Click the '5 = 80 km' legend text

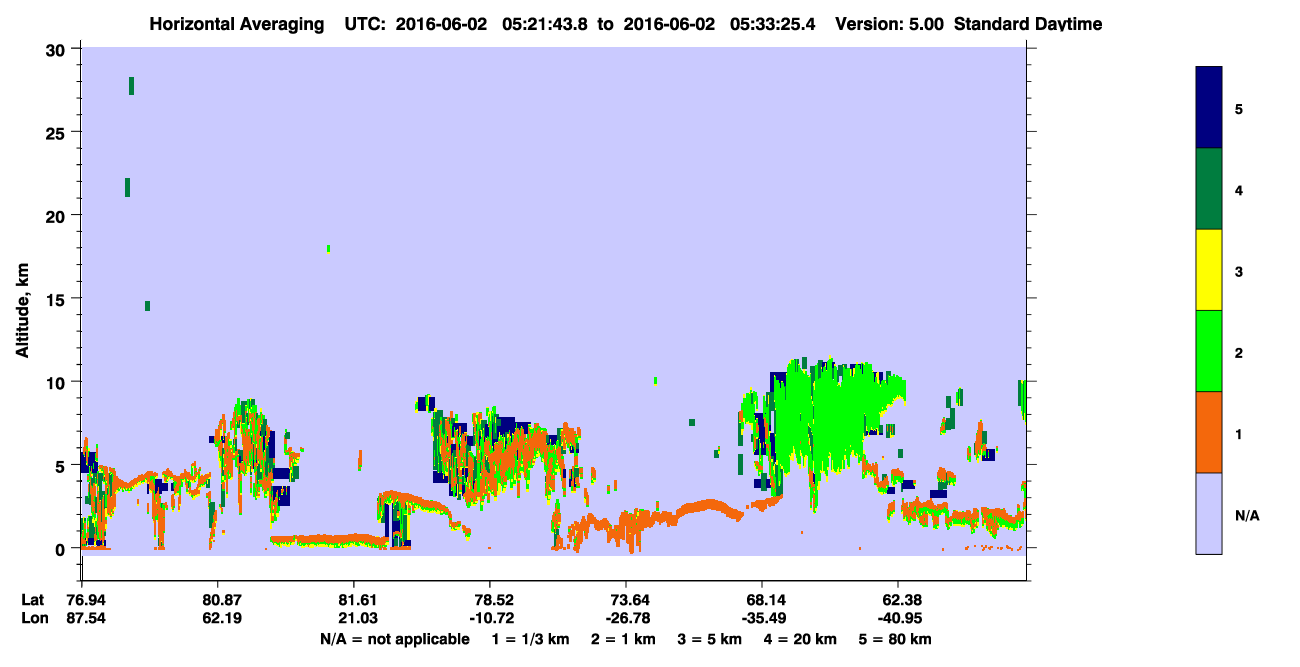click(895, 638)
